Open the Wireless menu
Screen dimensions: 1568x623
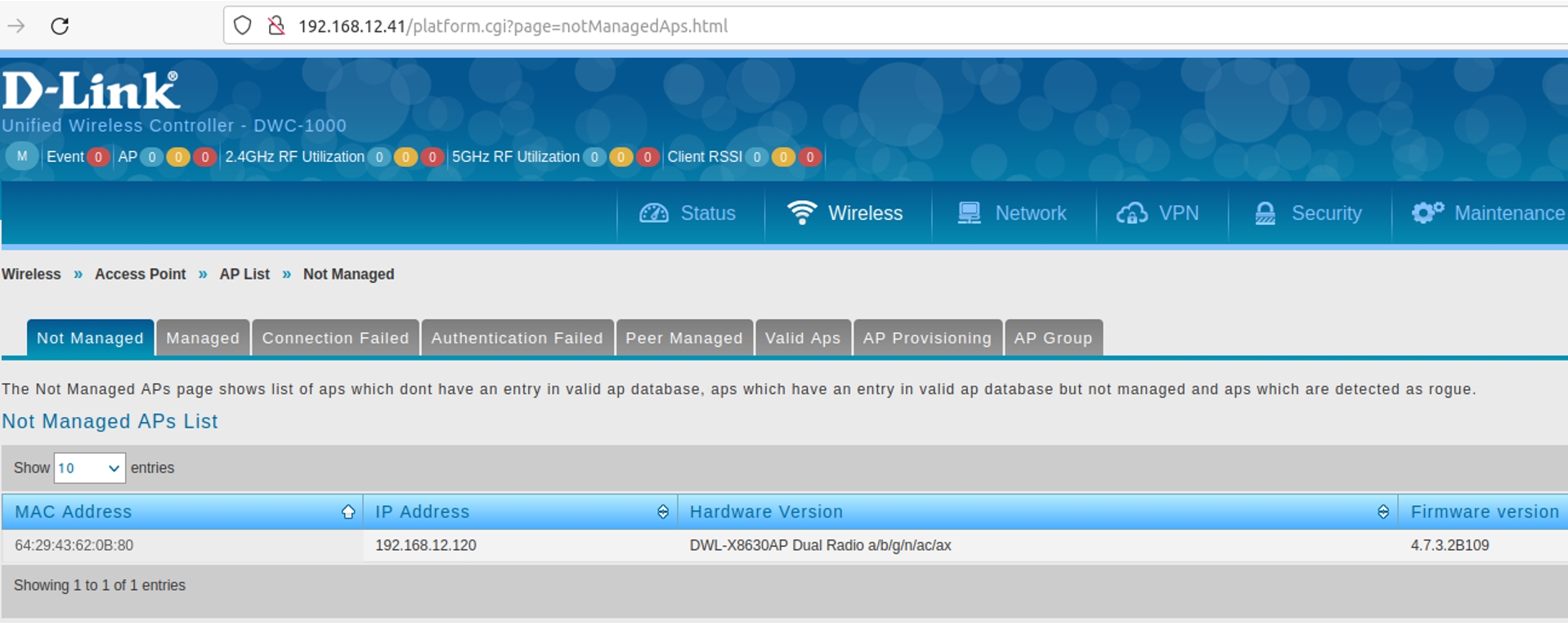point(846,213)
